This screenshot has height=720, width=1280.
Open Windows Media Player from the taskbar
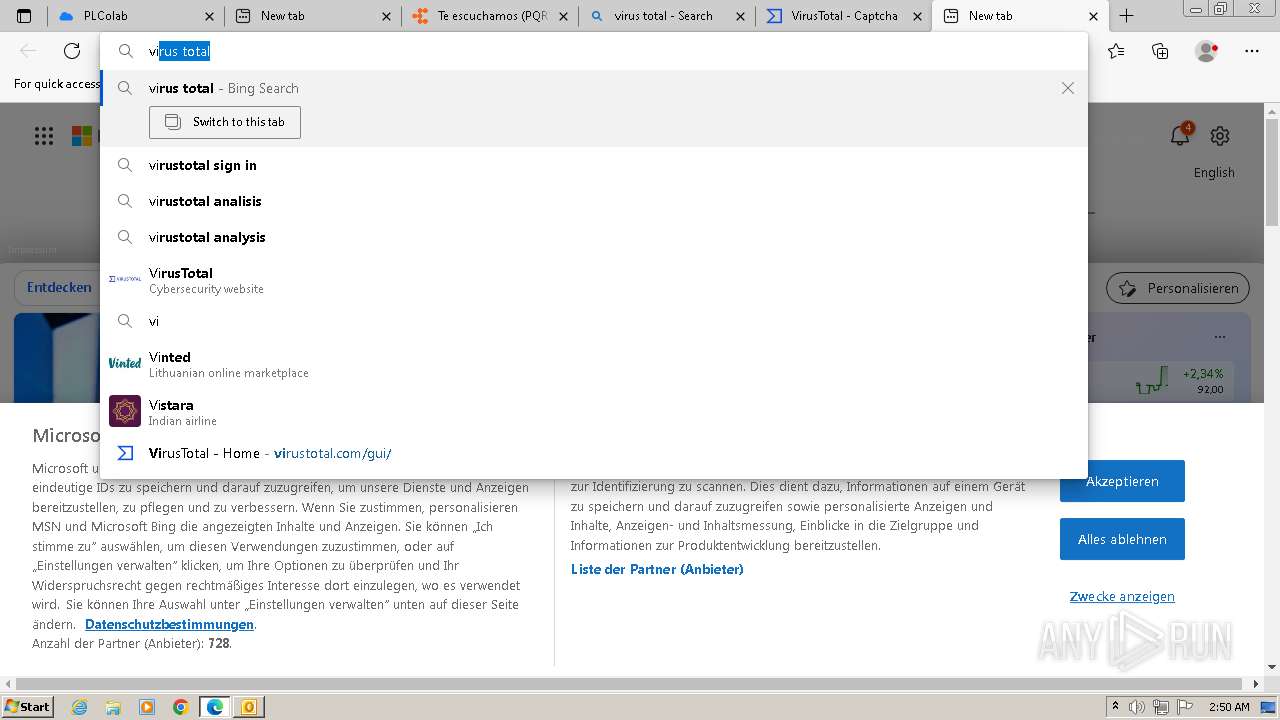(x=147, y=707)
